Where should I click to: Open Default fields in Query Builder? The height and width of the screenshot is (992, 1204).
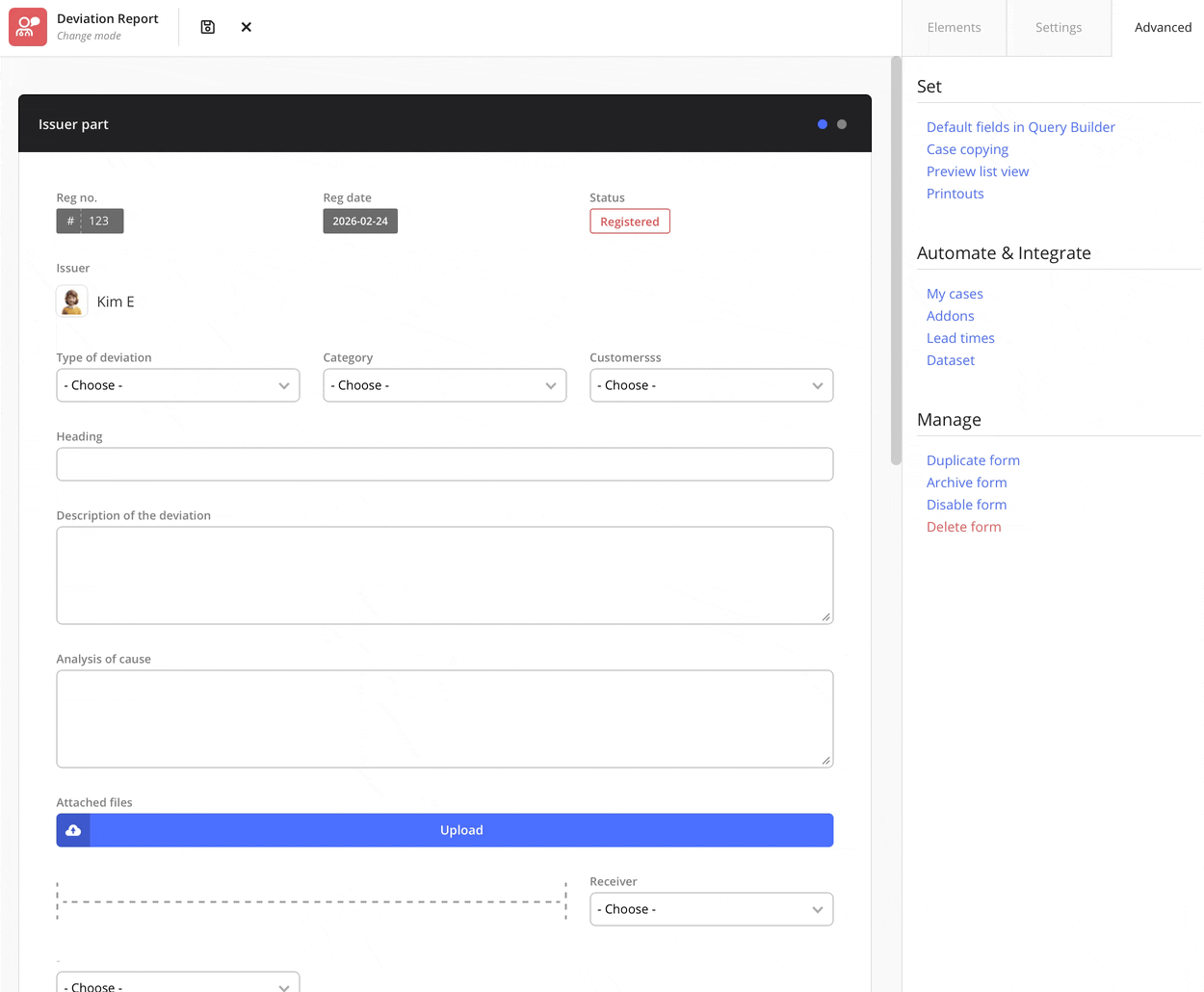coord(1020,127)
